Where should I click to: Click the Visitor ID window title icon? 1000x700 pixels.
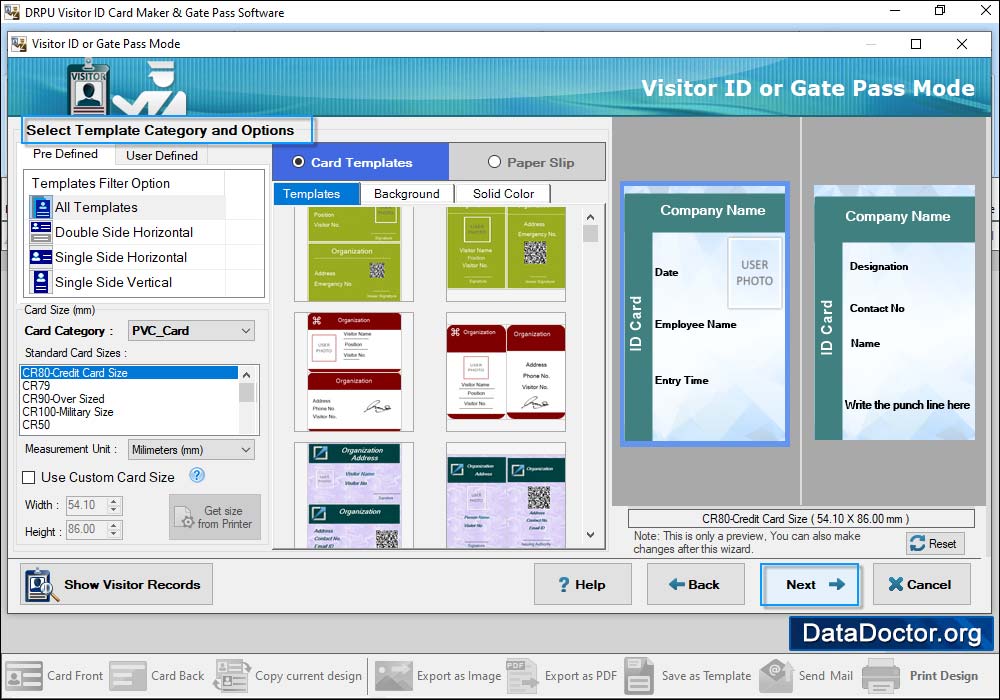(x=19, y=43)
